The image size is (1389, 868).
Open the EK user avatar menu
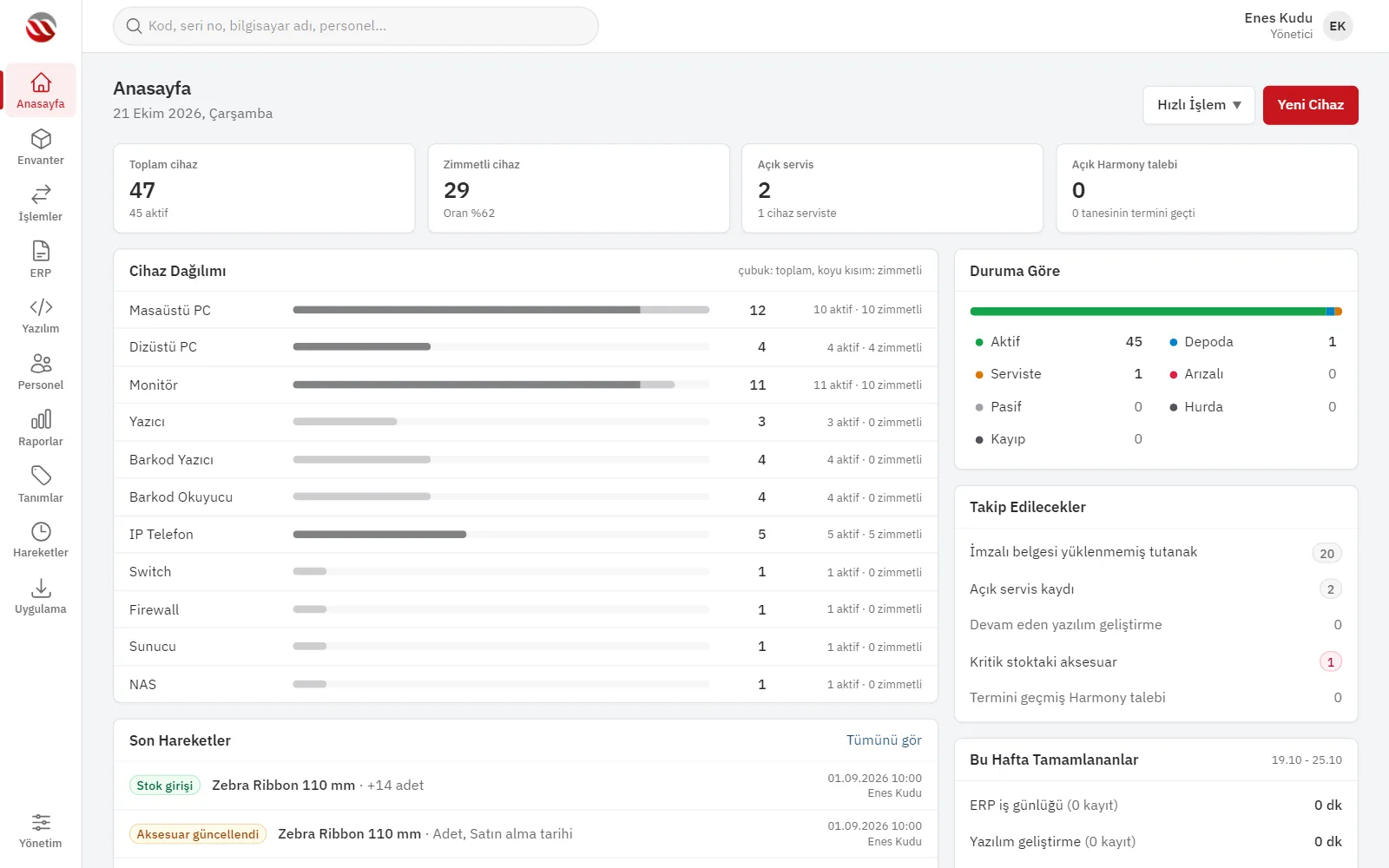(1338, 26)
